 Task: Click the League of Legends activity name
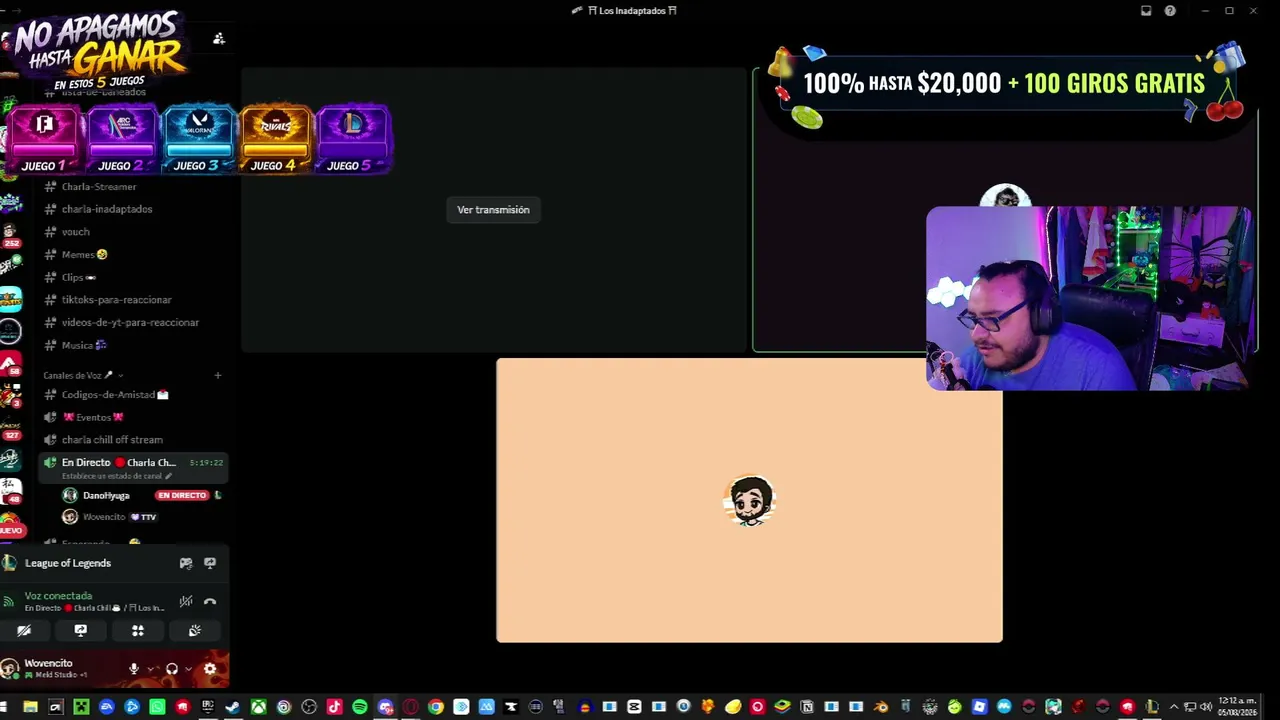coord(68,563)
